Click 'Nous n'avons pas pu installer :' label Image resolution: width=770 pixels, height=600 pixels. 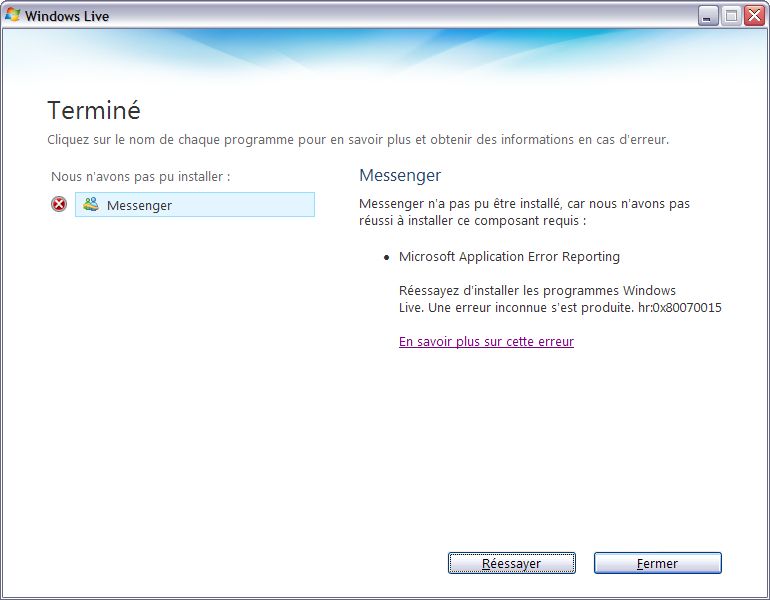click(x=140, y=177)
